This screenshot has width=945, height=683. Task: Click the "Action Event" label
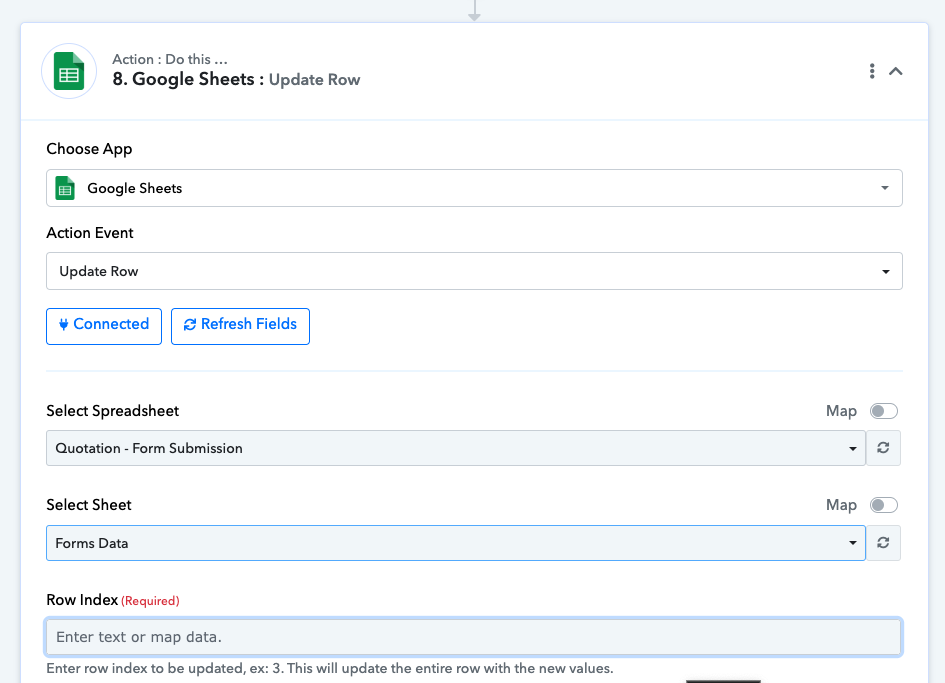click(90, 233)
